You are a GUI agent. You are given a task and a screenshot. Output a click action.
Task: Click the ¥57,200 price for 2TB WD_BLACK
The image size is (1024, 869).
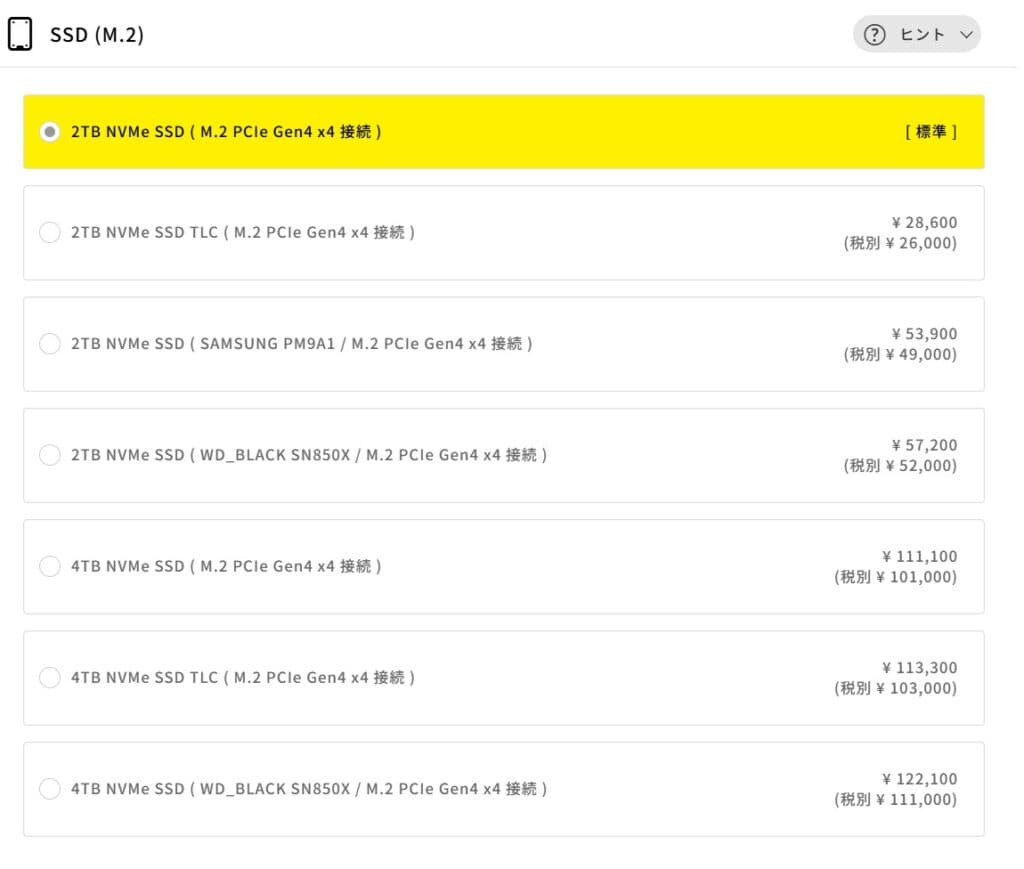924,444
